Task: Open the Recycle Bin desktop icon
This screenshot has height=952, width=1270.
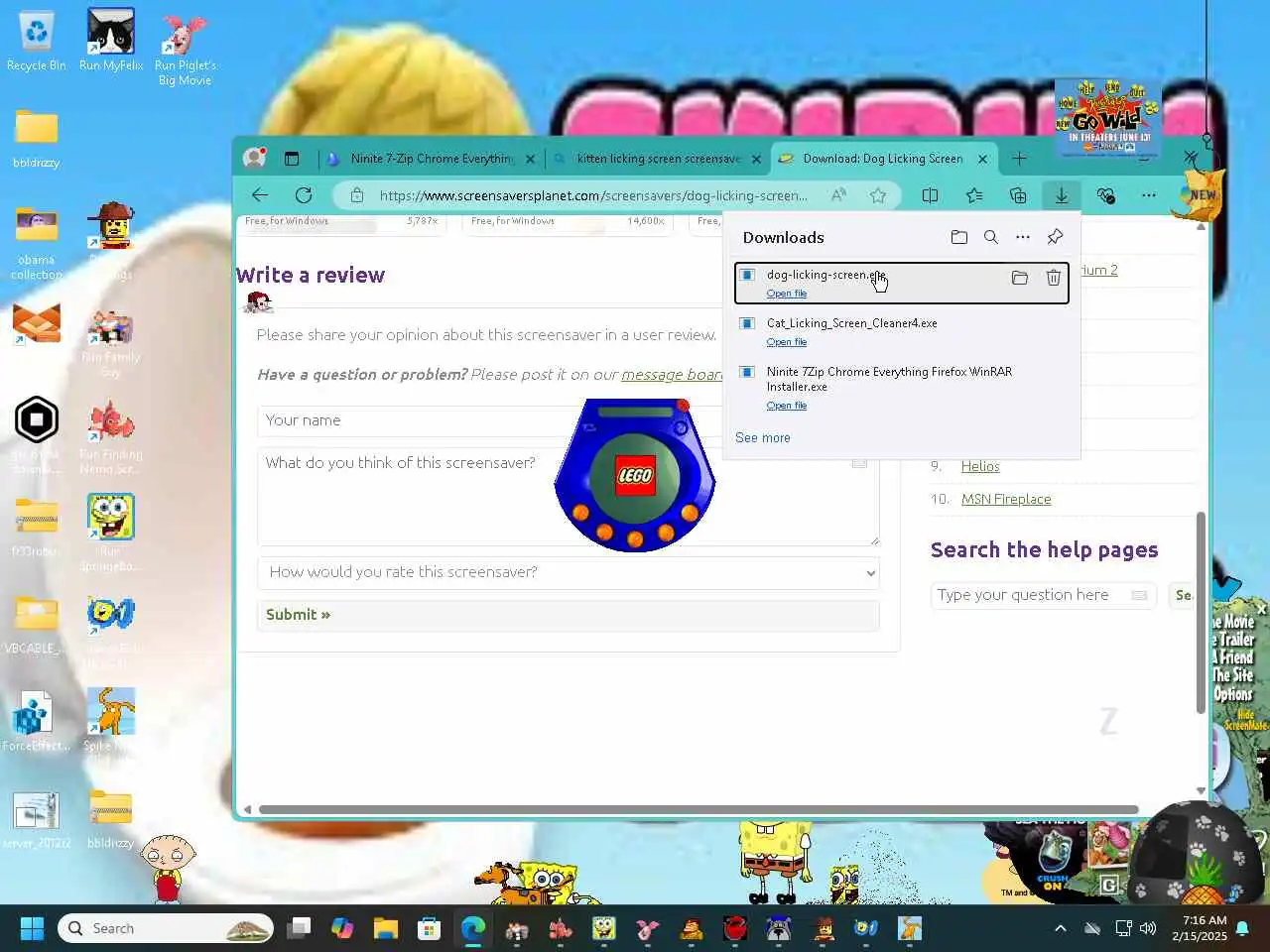Action: pyautogui.click(x=36, y=42)
